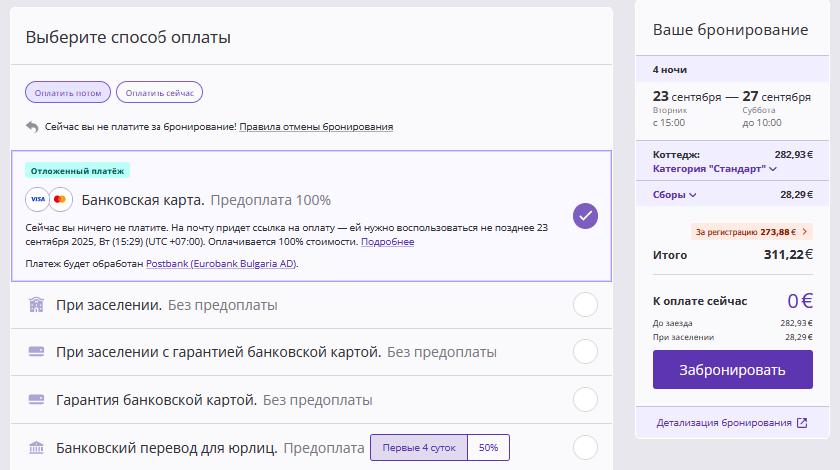This screenshot has height=470, width=840.
Task: Select the 50% prepayment option
Action: (x=488, y=447)
